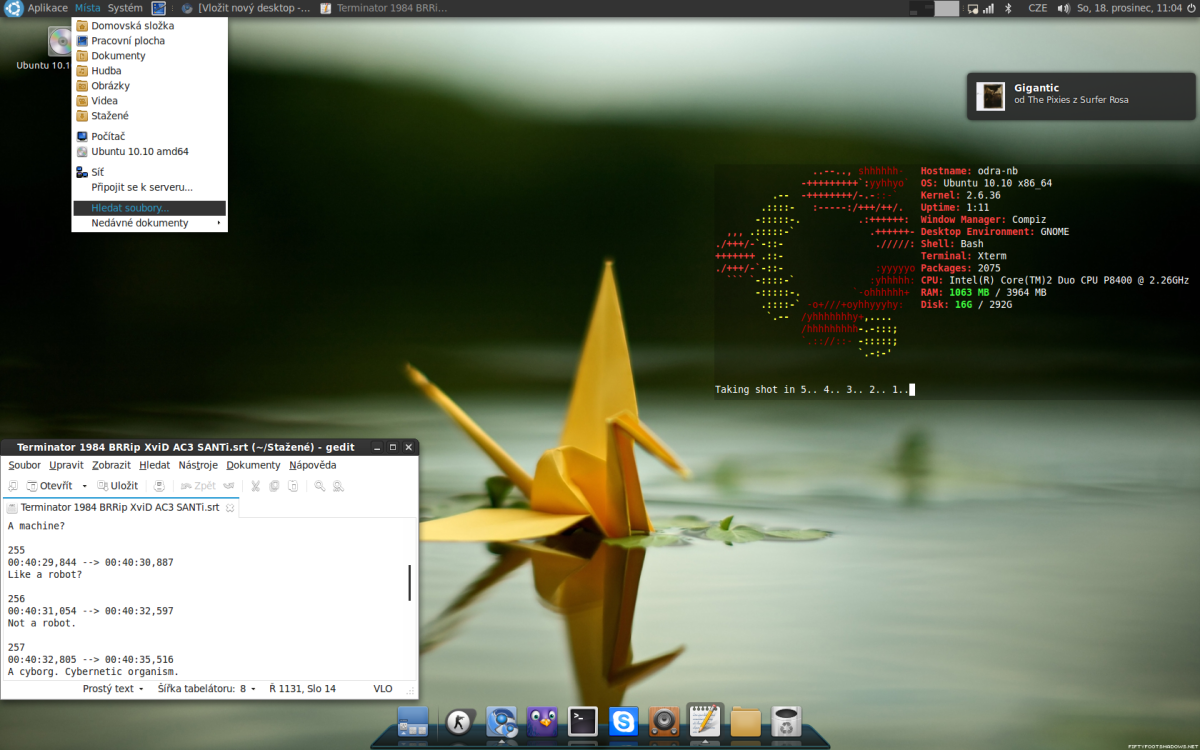Click the text line "Not a robot."
The image size is (1200, 750).
point(42,623)
